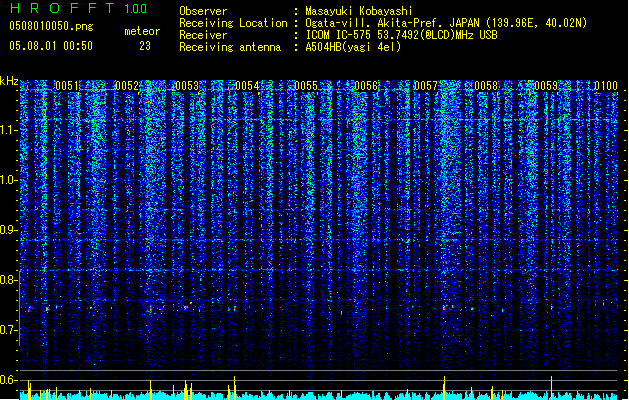
Task: Click the 0.7 kHz axis label
Action: point(9,330)
